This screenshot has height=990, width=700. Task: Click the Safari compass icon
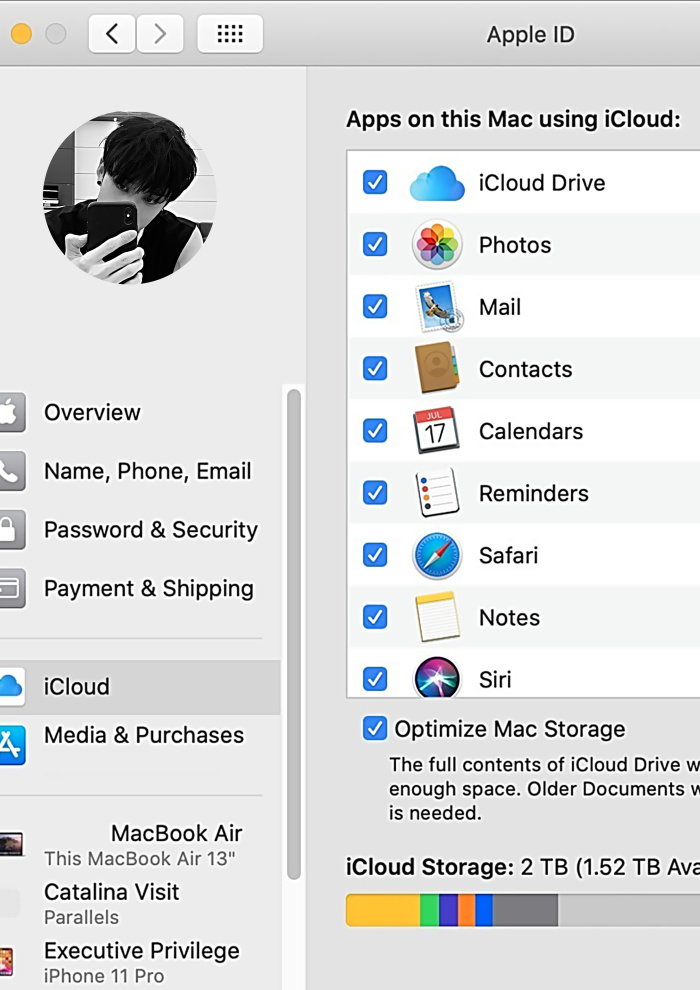click(x=437, y=555)
